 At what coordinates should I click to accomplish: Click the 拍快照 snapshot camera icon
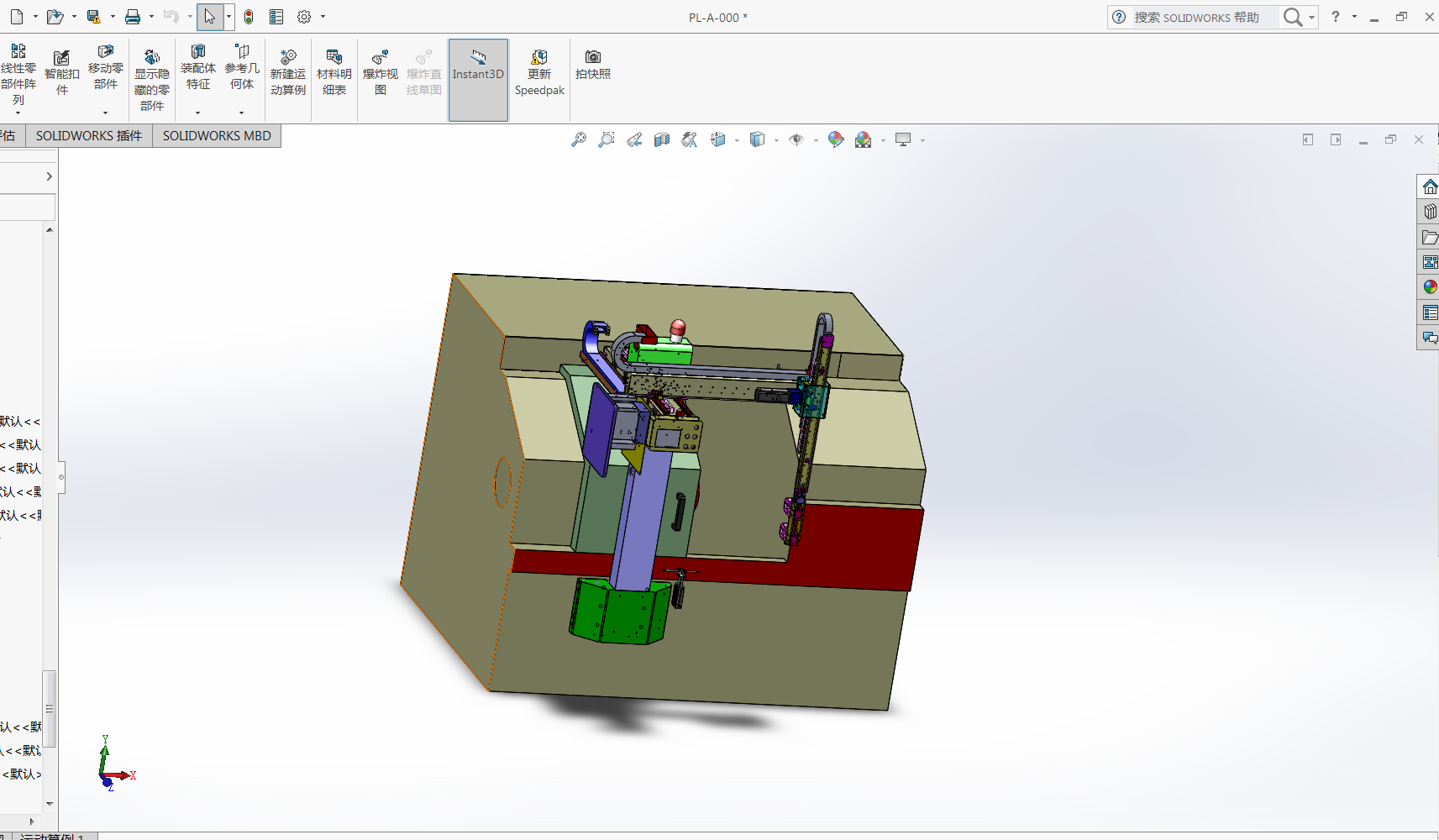coord(592,65)
